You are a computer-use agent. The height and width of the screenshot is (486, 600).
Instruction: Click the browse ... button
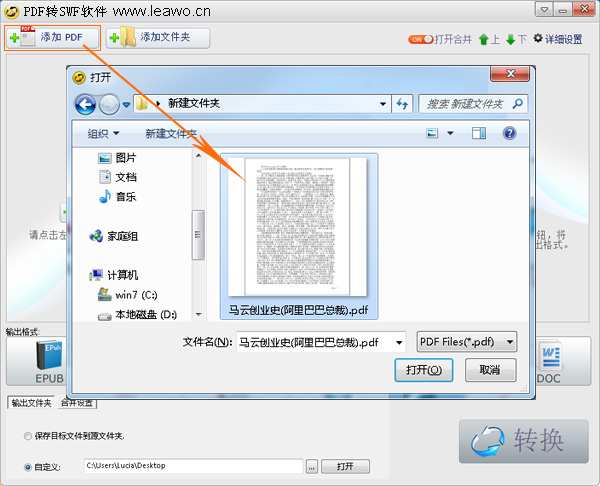tap(311, 467)
